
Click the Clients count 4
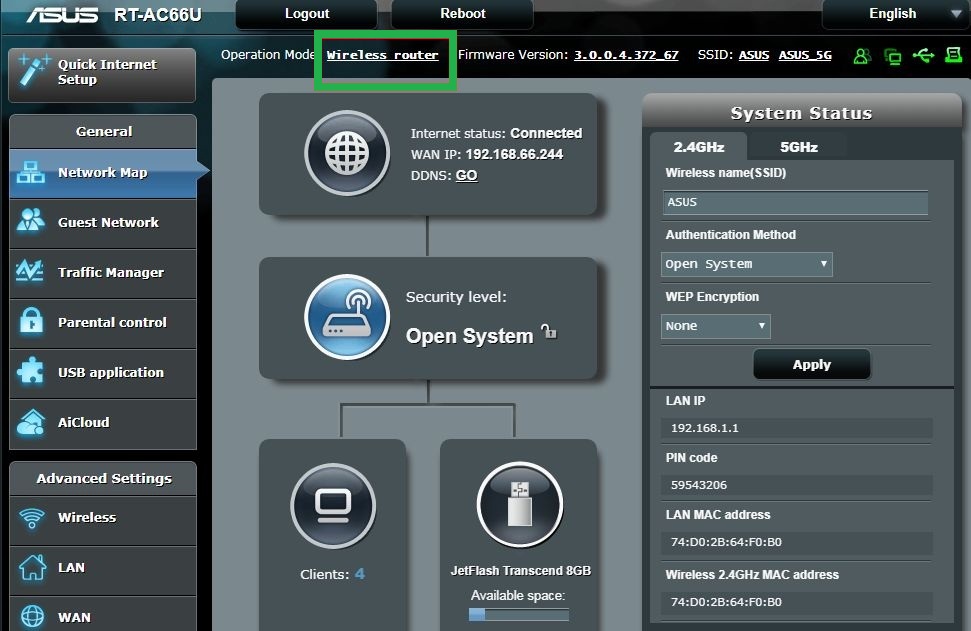point(360,574)
